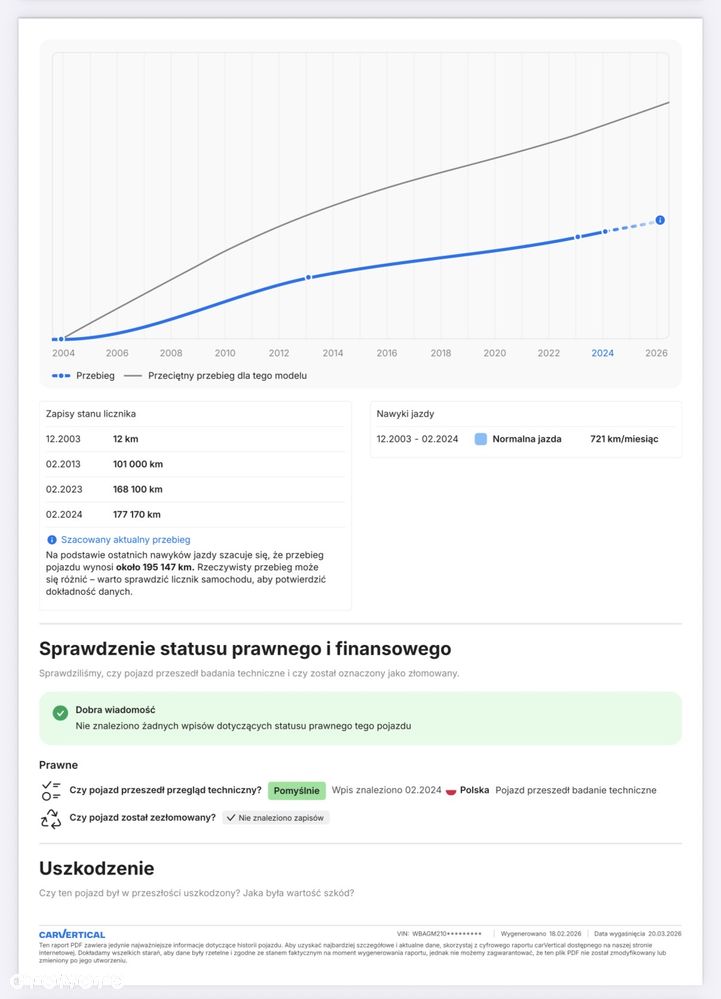Click the blue Normalna jazda color swatch
Image resolution: width=721 pixels, height=999 pixels.
click(x=481, y=439)
